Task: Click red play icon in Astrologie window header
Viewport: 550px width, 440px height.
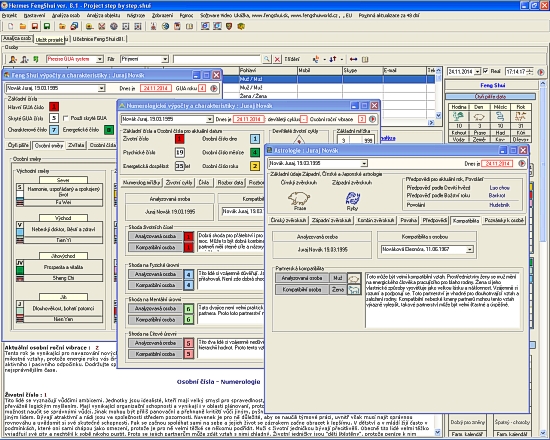Action: [522, 164]
